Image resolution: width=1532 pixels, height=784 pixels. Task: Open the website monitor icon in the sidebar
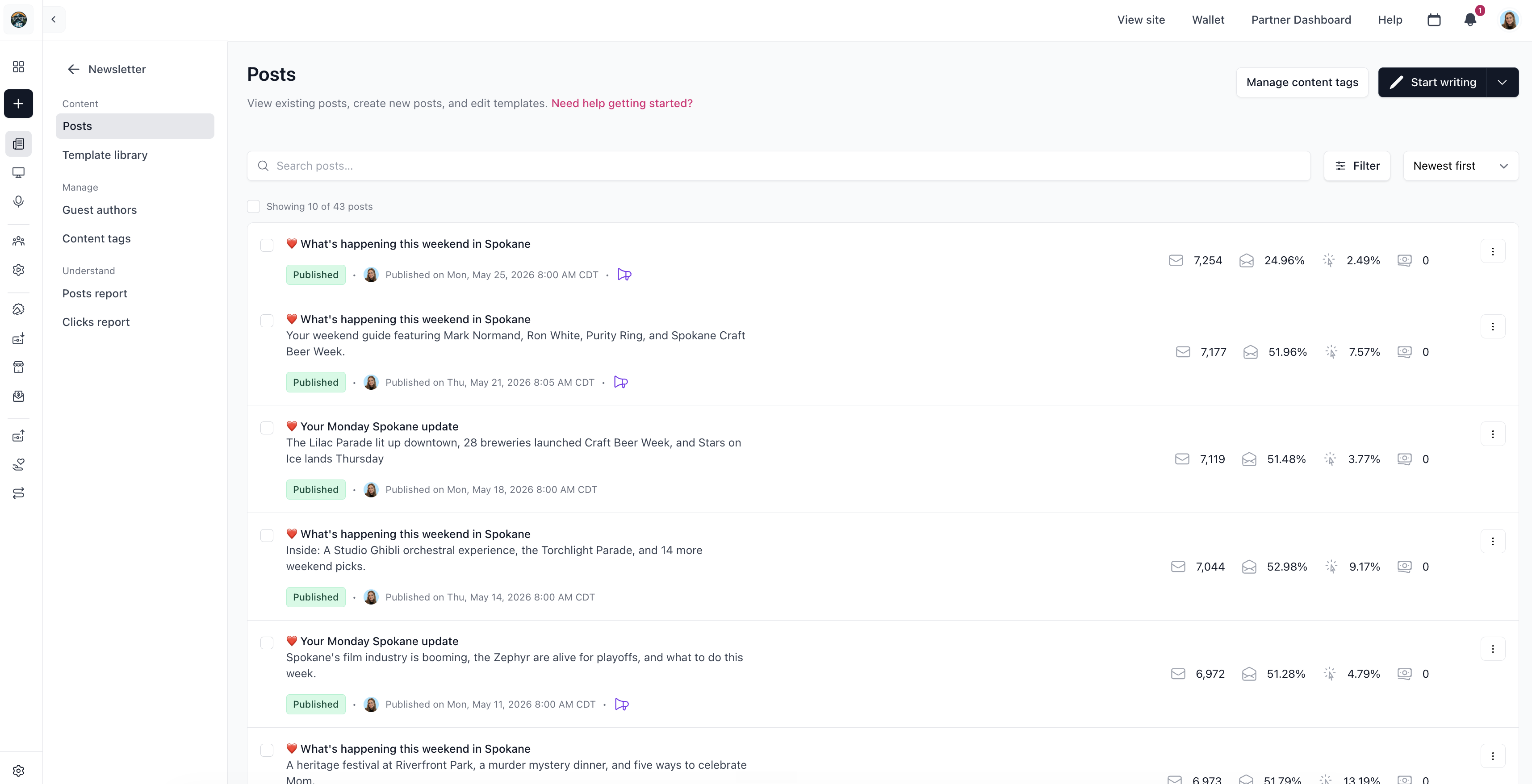18,172
